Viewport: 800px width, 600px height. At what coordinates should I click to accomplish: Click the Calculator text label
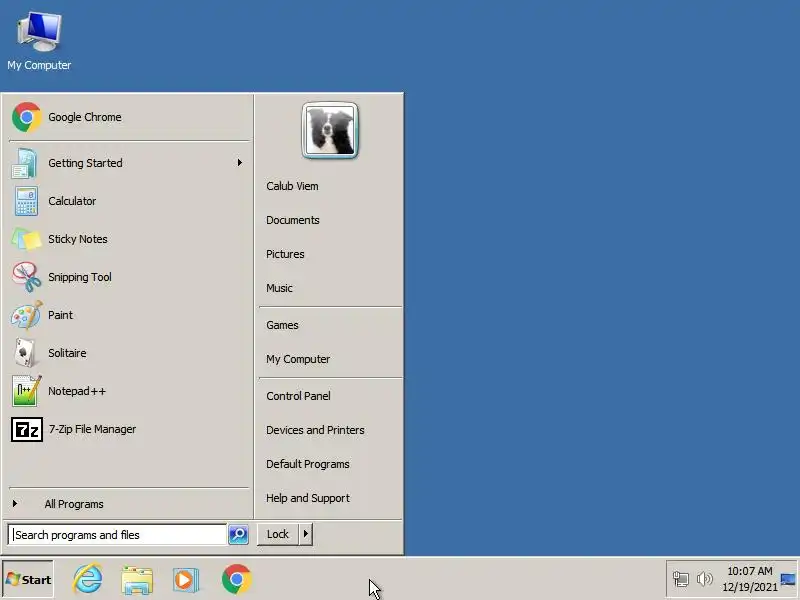pos(72,201)
